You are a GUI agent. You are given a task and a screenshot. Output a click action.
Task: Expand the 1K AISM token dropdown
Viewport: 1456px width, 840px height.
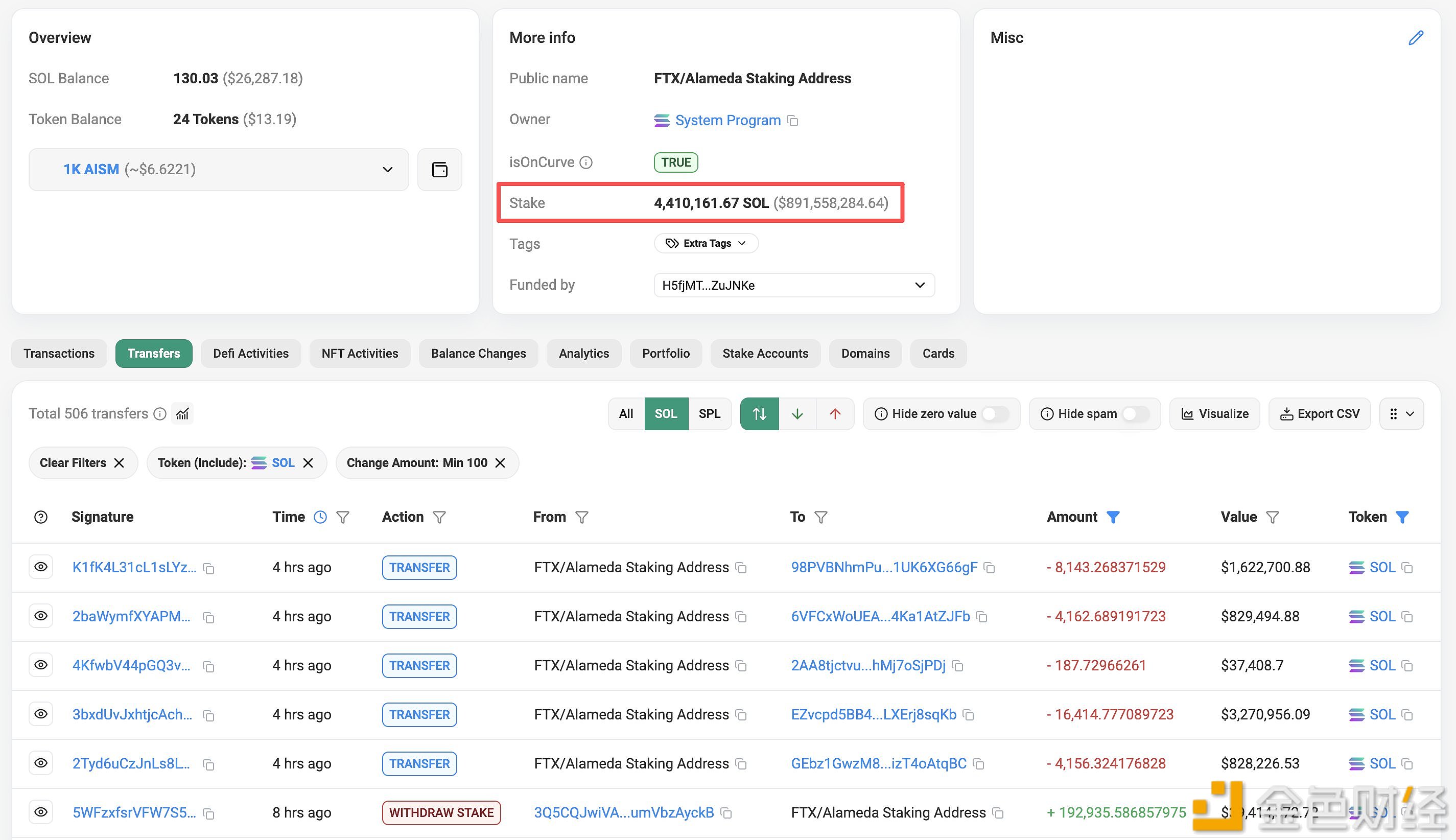tap(387, 170)
